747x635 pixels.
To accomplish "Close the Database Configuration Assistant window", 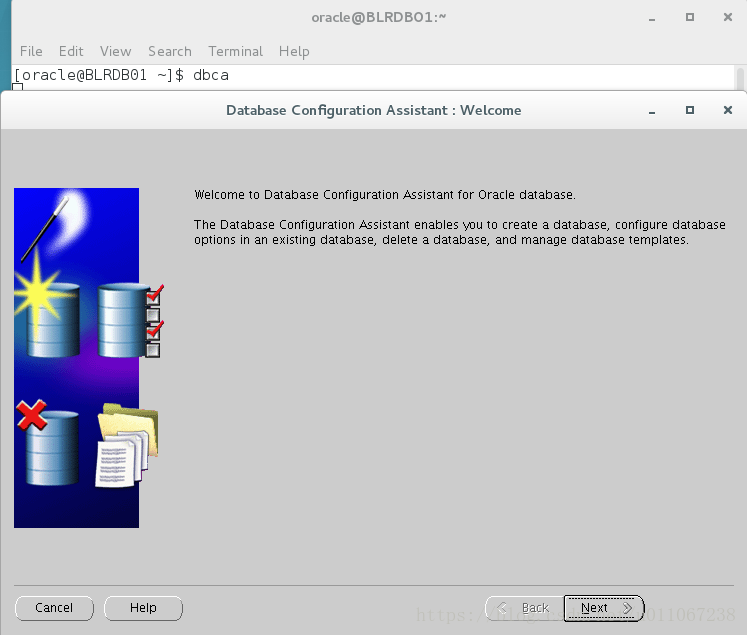I will point(727,110).
